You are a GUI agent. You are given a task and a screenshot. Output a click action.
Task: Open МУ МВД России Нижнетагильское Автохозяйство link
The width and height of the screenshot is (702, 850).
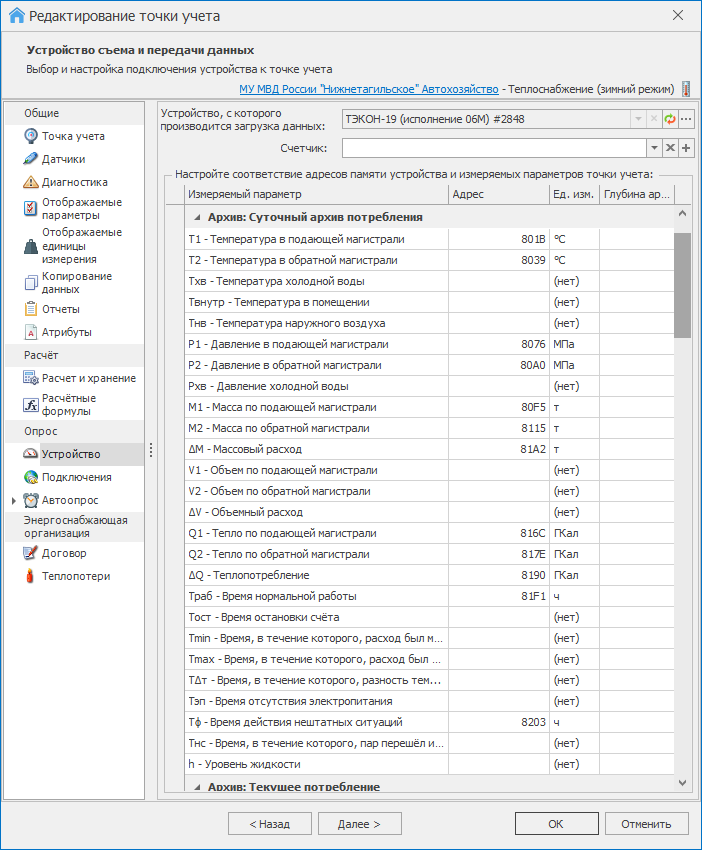(369, 89)
